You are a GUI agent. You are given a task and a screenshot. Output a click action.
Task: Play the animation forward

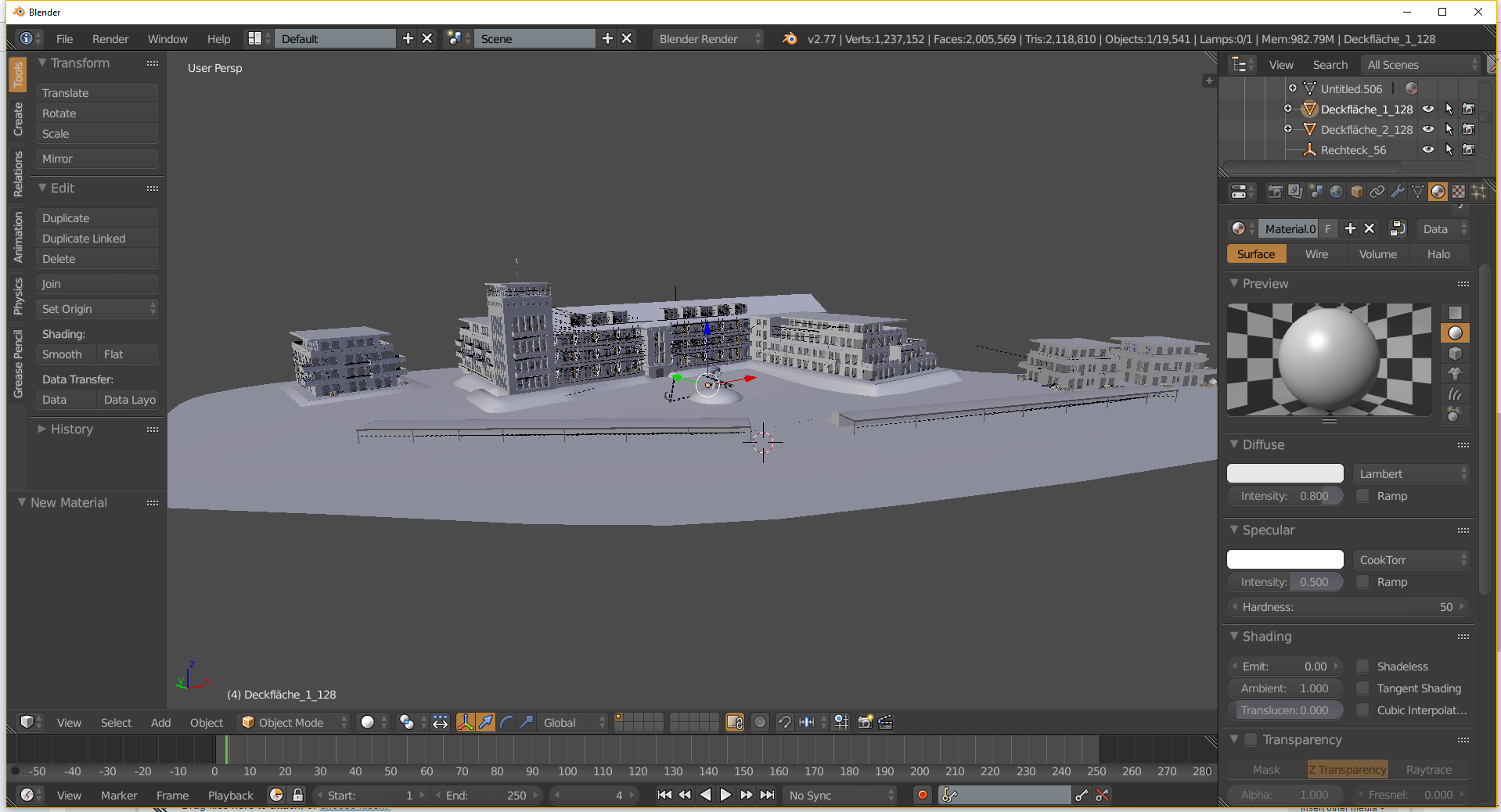(x=725, y=795)
